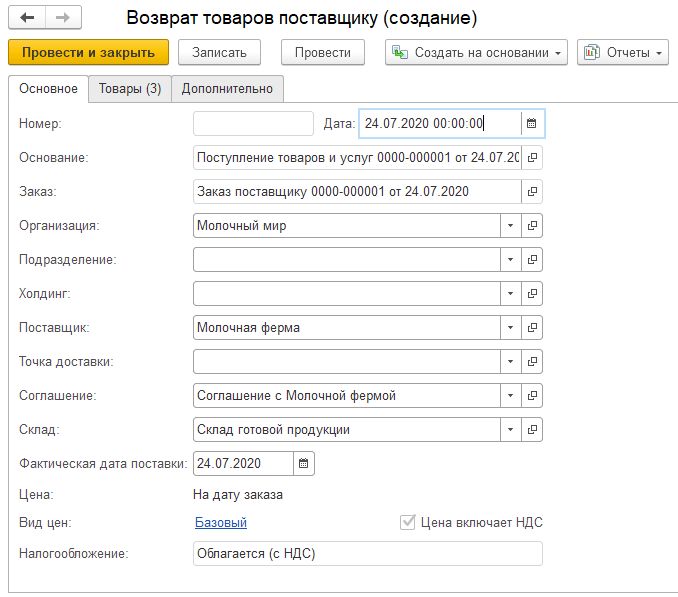Open the linked Заказ document icon
Viewport: 678px width, 597px height.
532,191
